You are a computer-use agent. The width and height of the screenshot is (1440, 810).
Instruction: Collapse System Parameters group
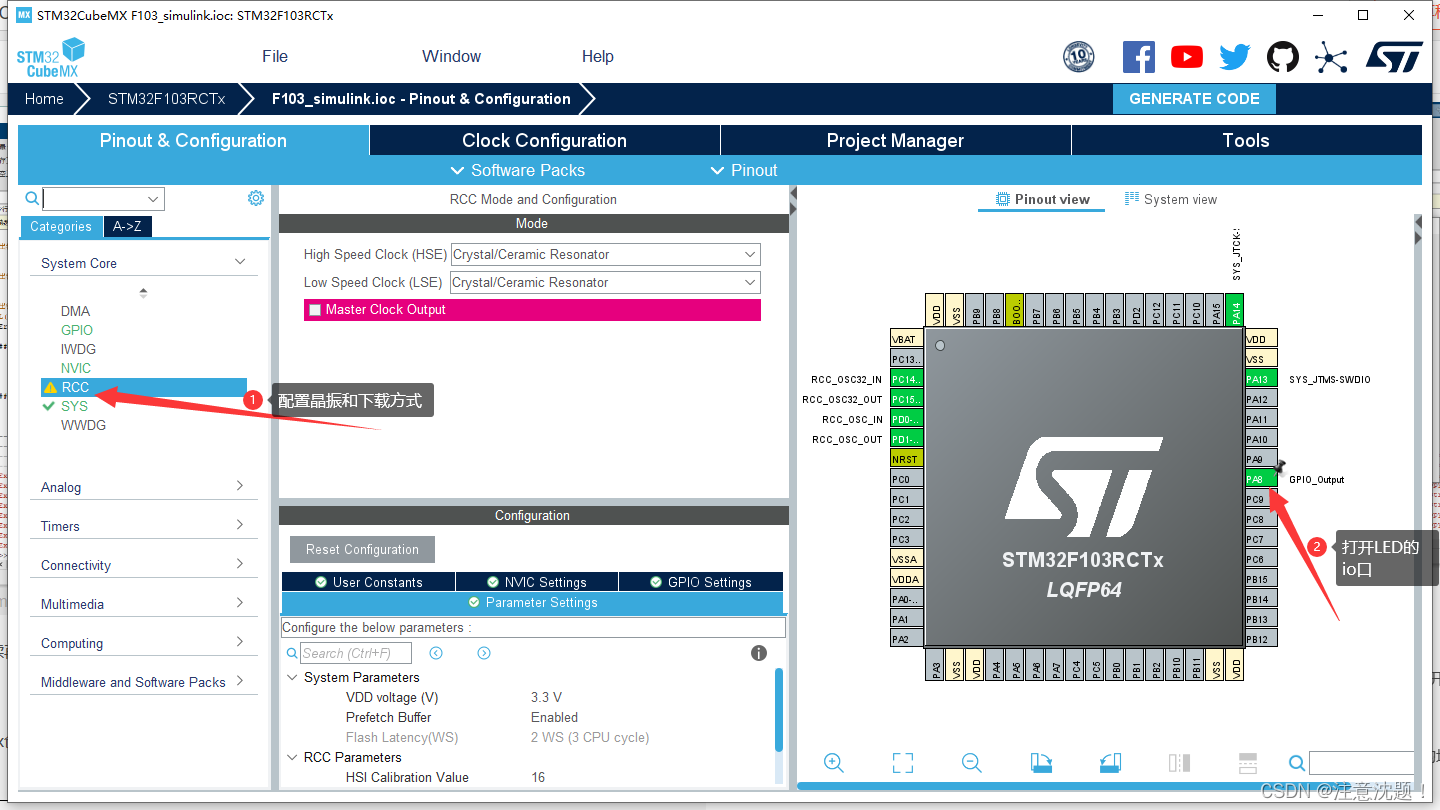[293, 677]
